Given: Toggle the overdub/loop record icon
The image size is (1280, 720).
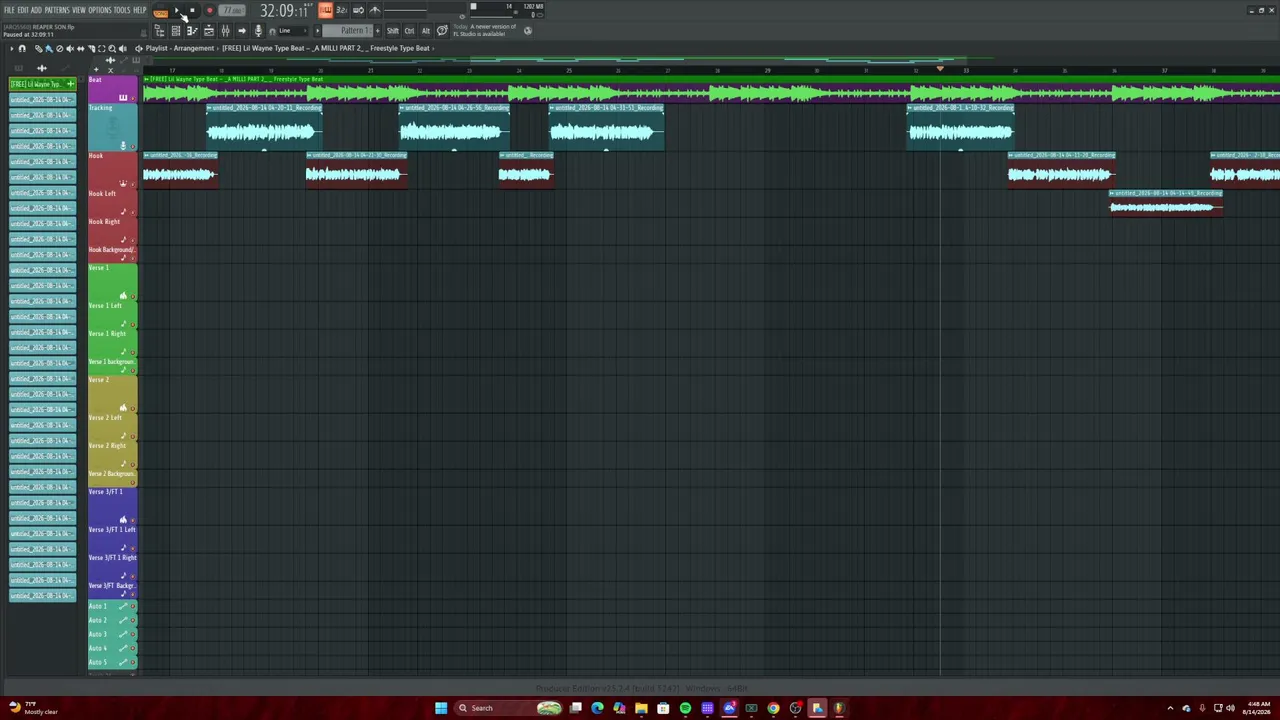Looking at the screenshot, I should 358,10.
